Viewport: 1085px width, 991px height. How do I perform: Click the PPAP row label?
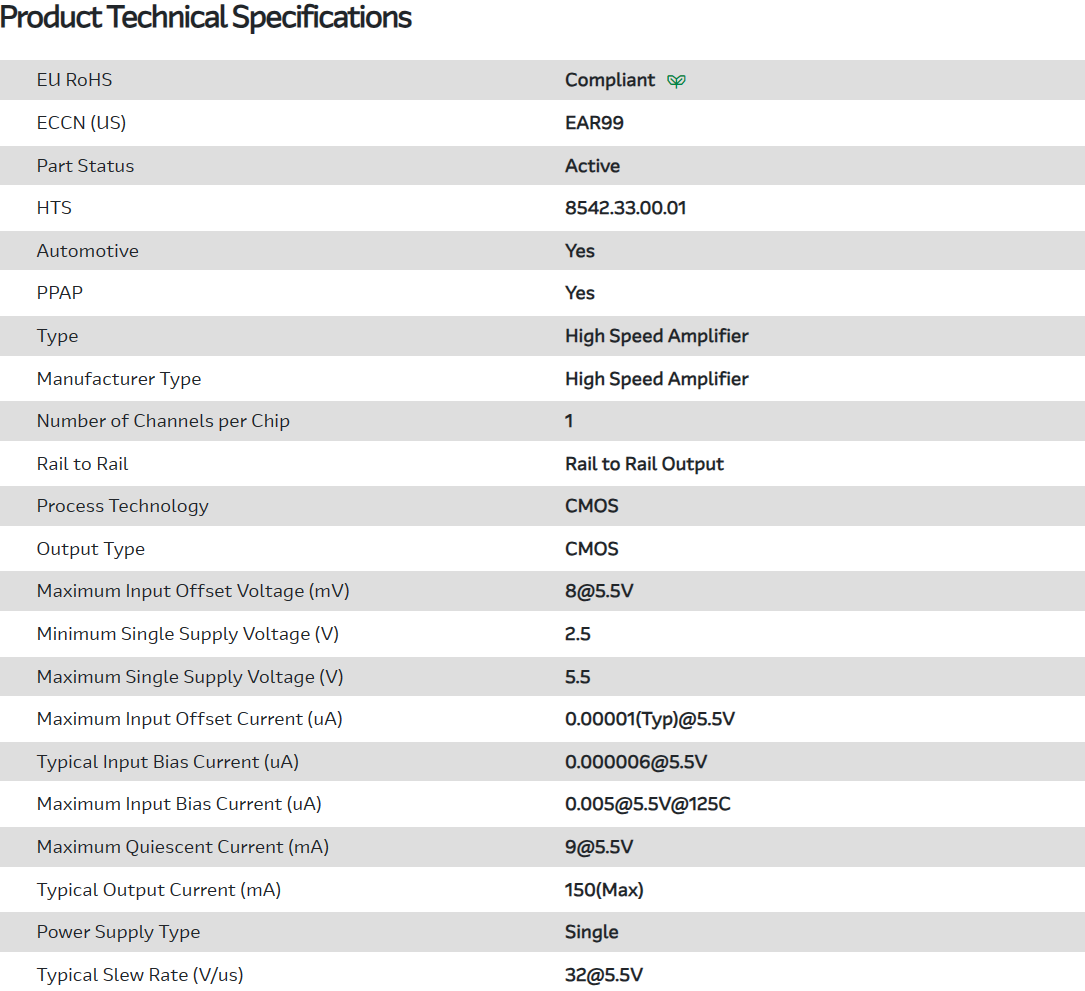coord(60,293)
